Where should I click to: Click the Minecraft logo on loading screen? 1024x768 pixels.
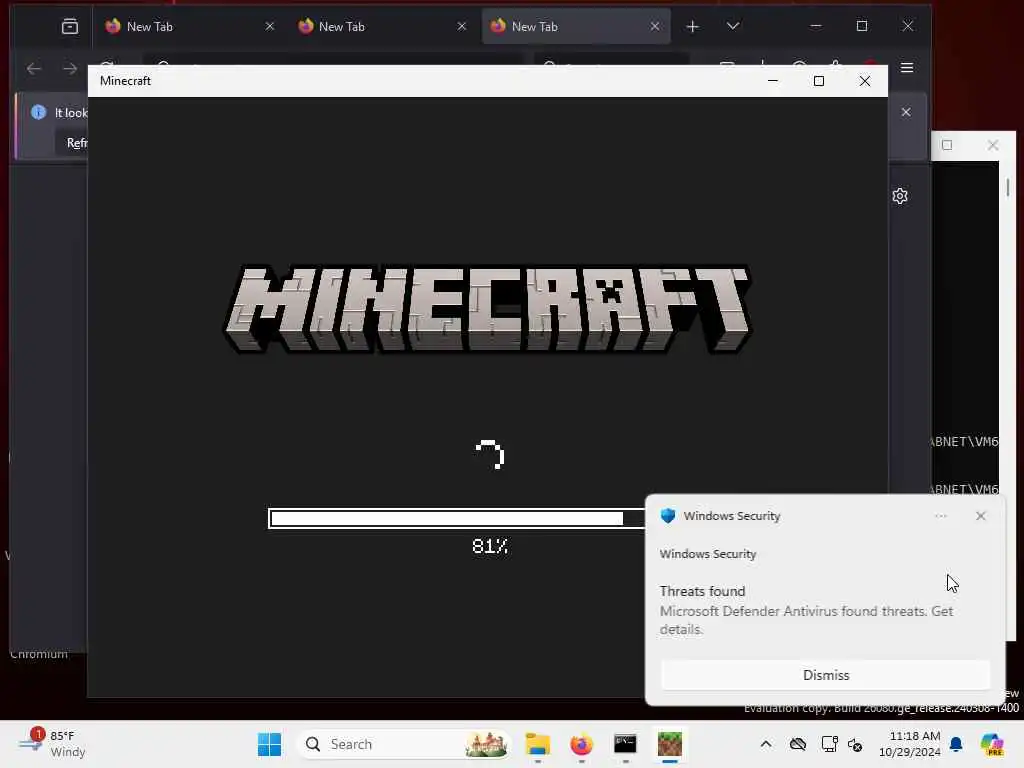488,309
